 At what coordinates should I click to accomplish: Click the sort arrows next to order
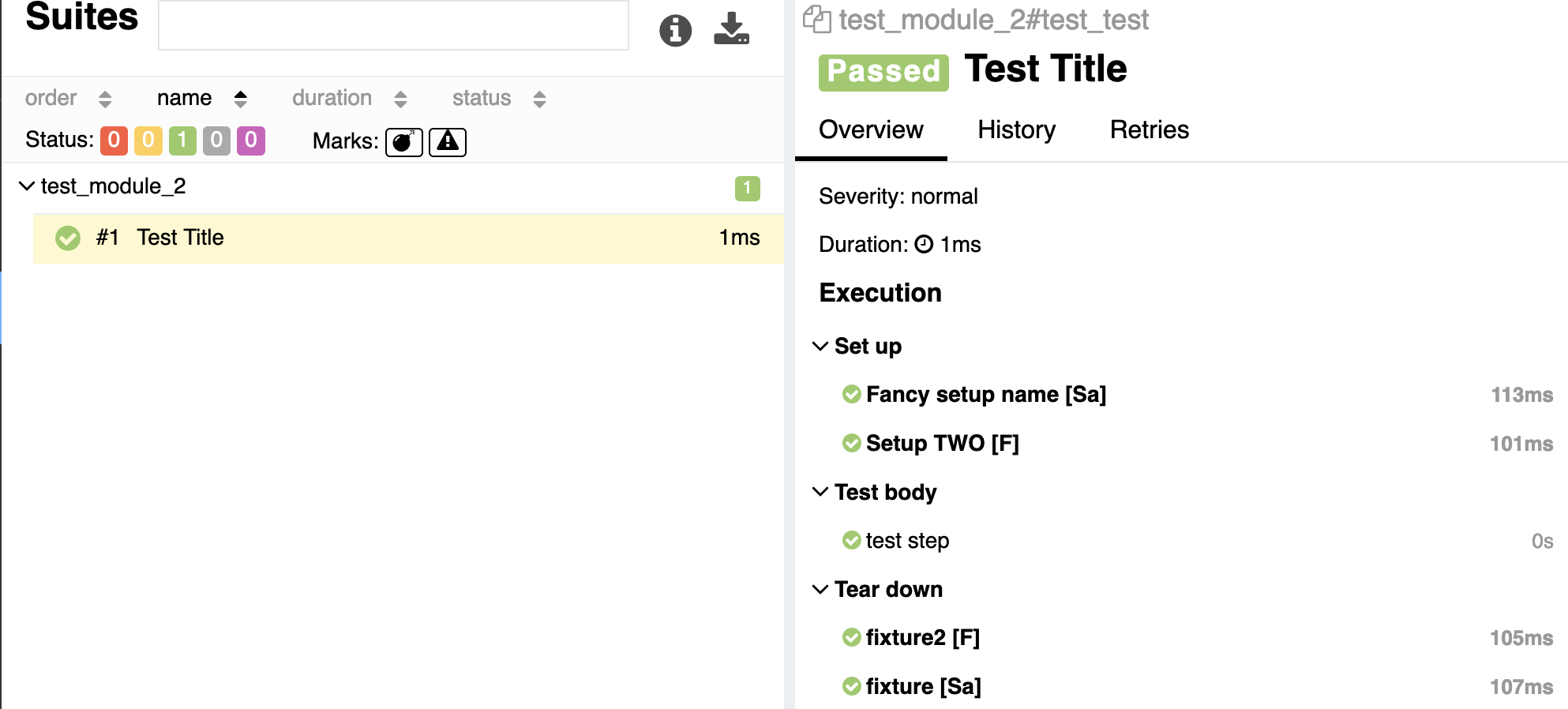point(105,99)
